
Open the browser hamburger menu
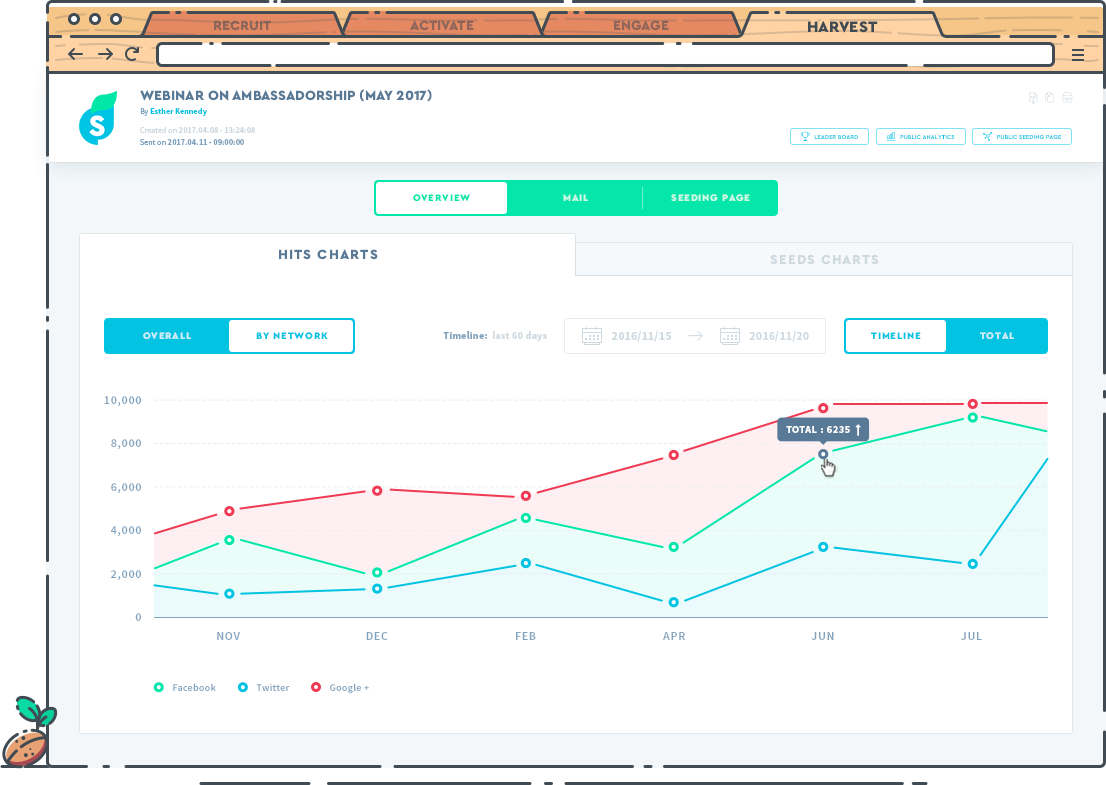click(x=1077, y=55)
